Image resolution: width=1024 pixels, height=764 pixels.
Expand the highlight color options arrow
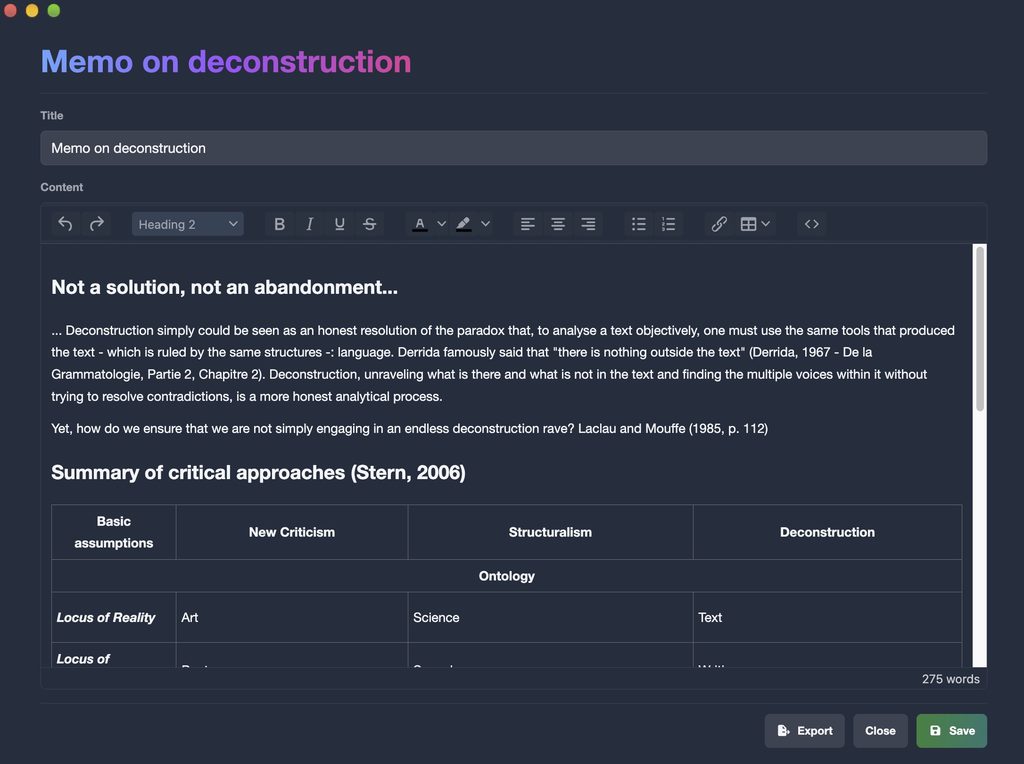(x=485, y=224)
